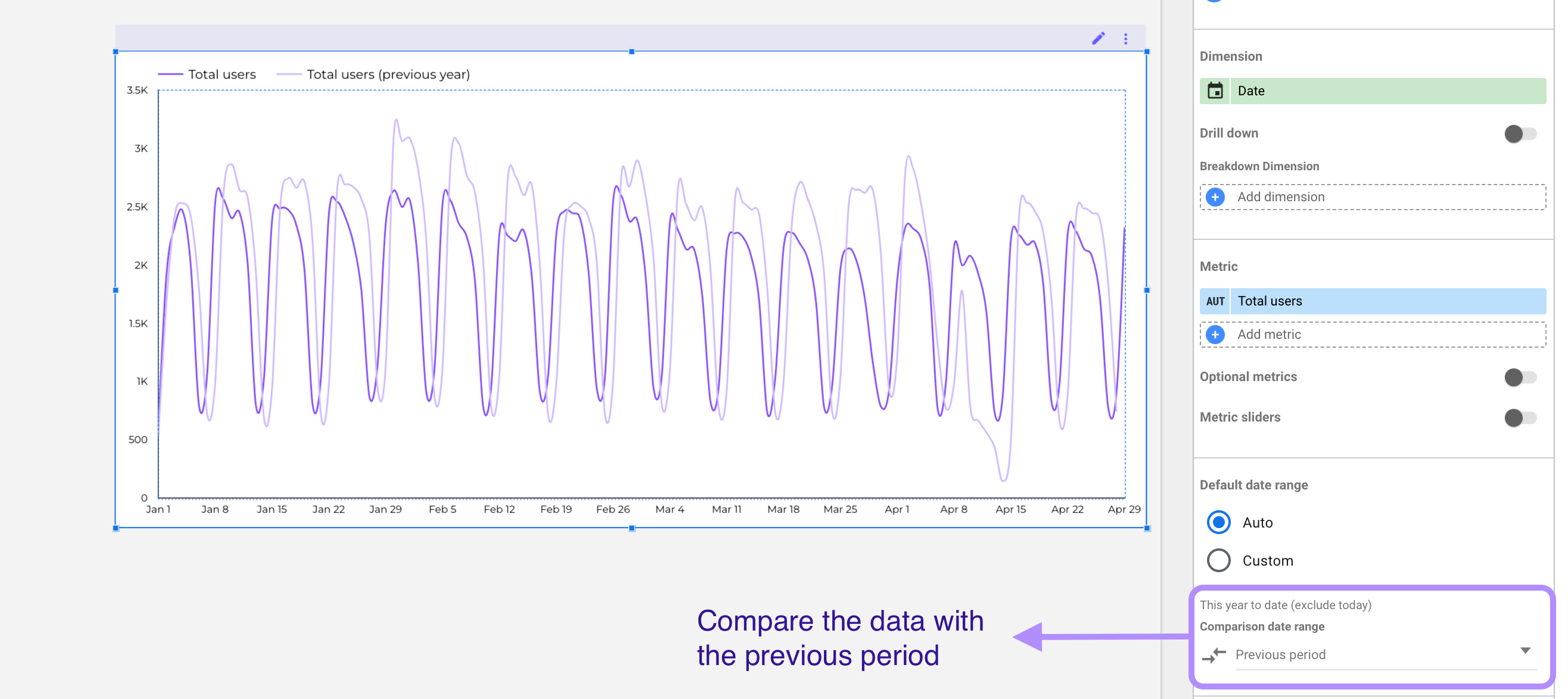Click the Date dimension field
This screenshot has width=1568, height=699.
click(x=1373, y=91)
